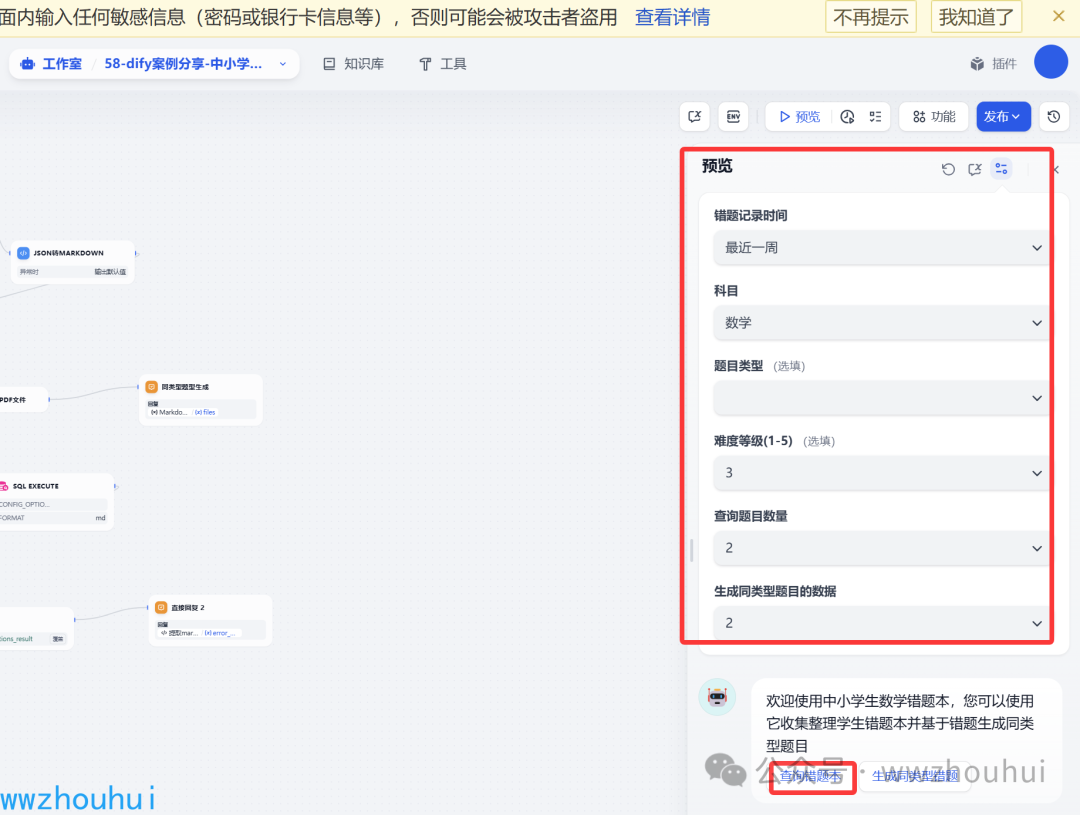1080x815 pixels.
Task: Open the 科目 dropdown showing 数学
Action: coord(881,322)
